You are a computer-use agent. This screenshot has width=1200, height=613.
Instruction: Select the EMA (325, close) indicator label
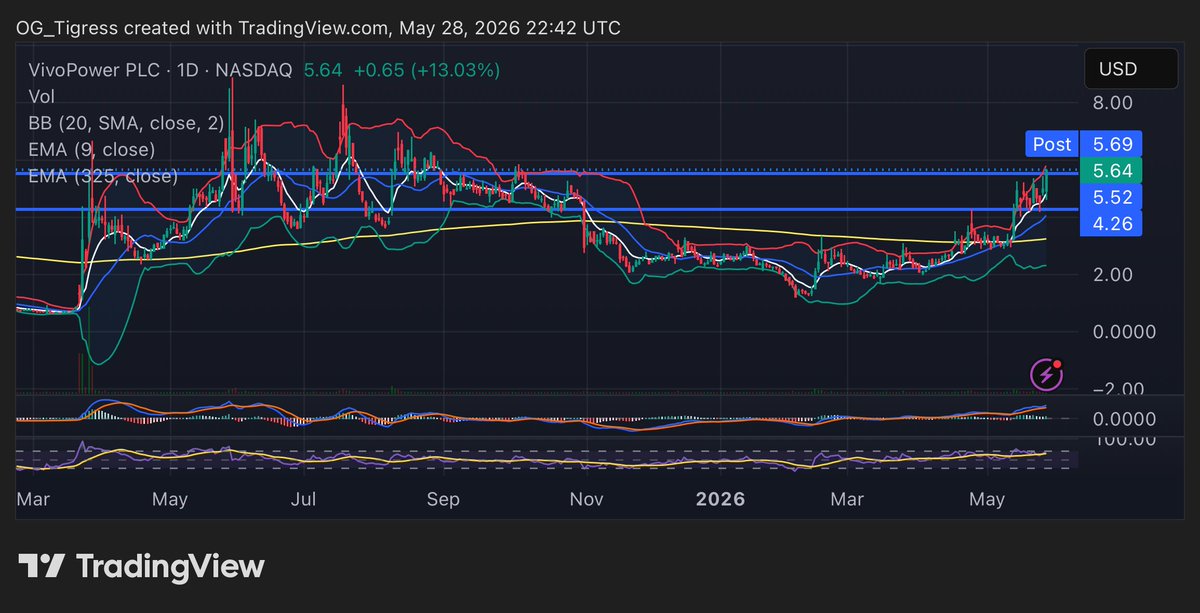tap(103, 176)
